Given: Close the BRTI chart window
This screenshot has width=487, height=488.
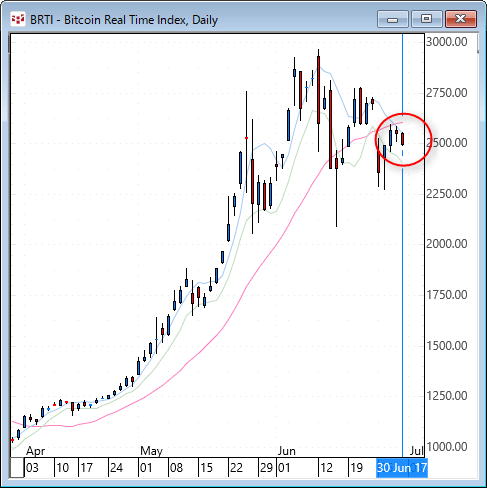Looking at the screenshot, I should (x=461, y=19).
